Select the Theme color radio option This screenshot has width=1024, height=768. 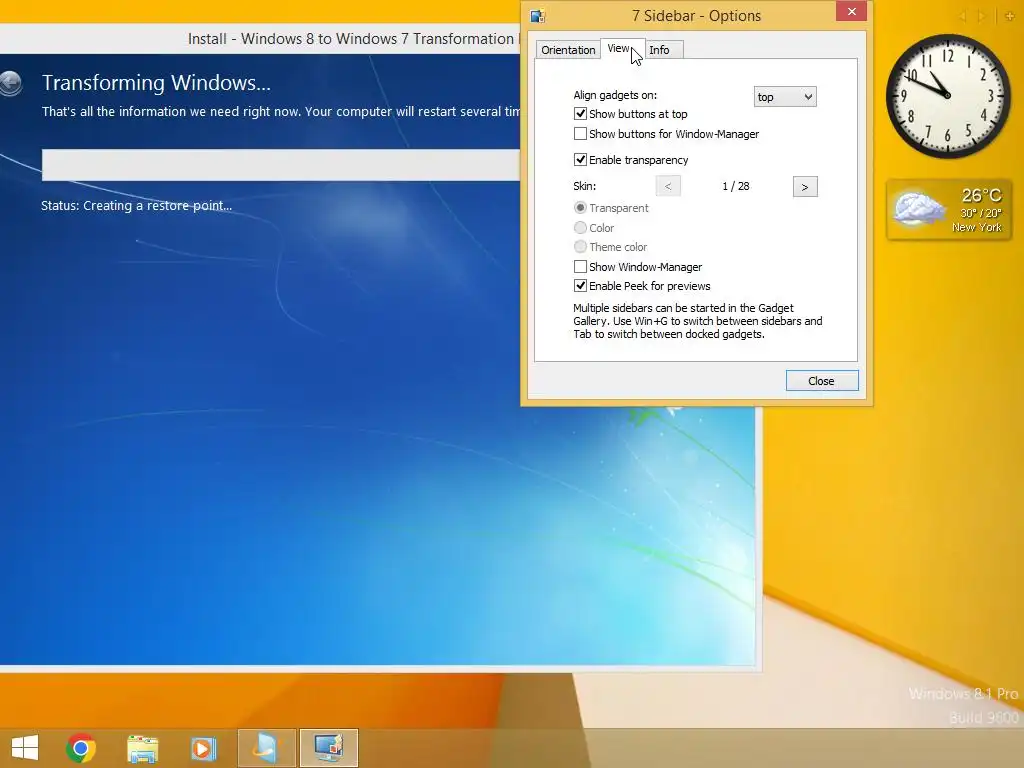(580, 246)
